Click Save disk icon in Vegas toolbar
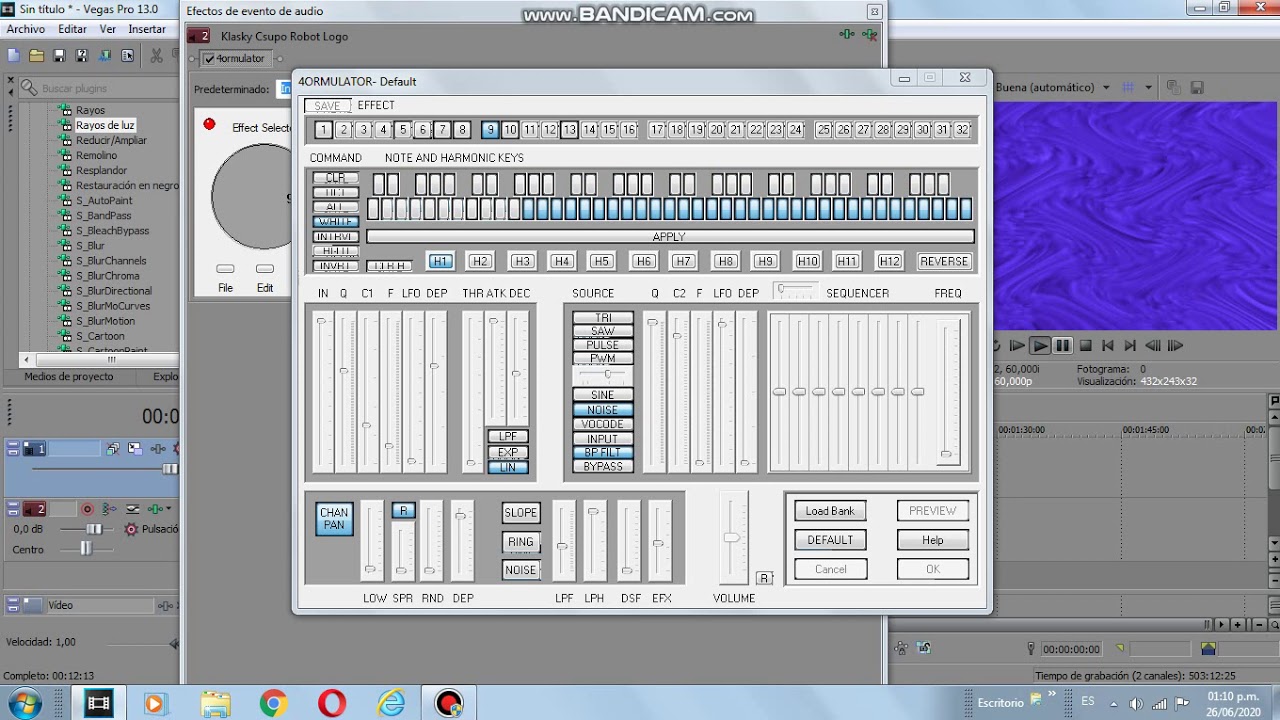Screen dimensions: 1280x720 [x=59, y=56]
